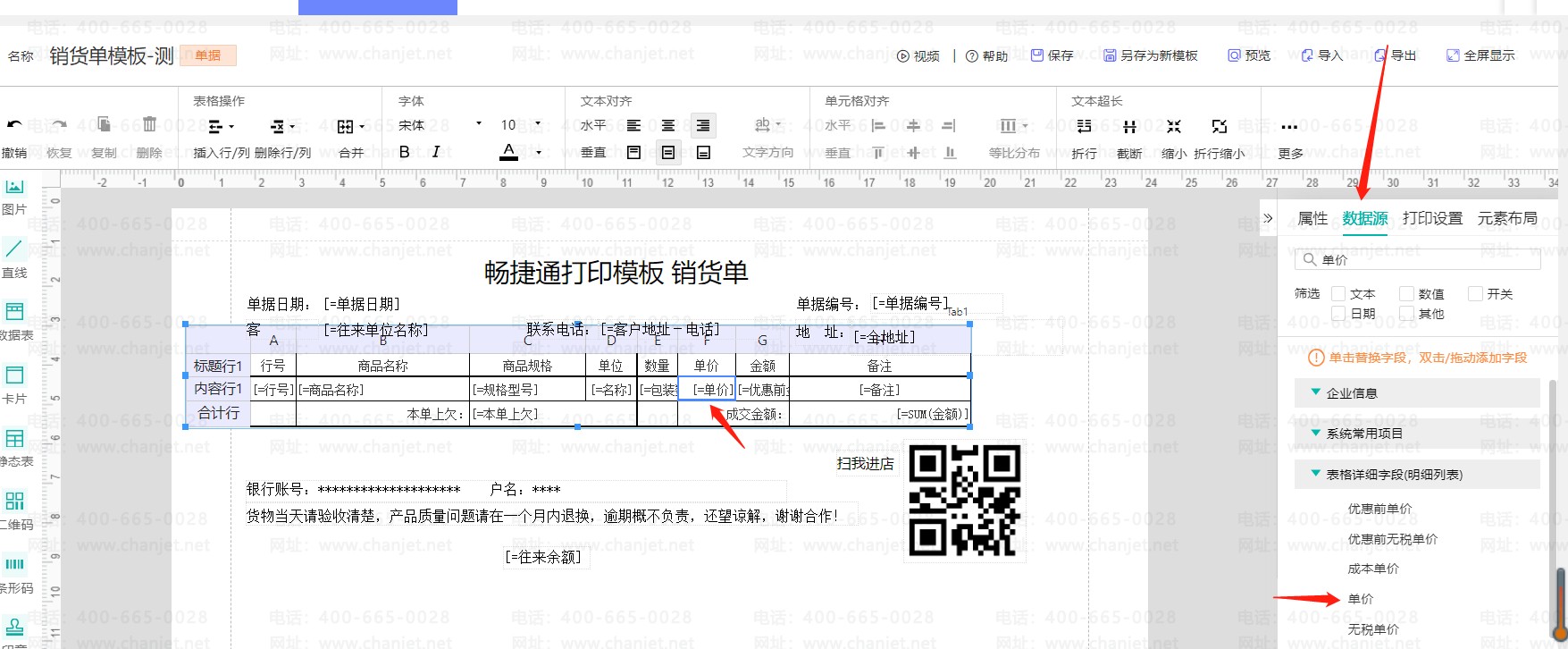This screenshot has width=1568, height=649.
Task: Align text to middle vertically
Action: 668,153
